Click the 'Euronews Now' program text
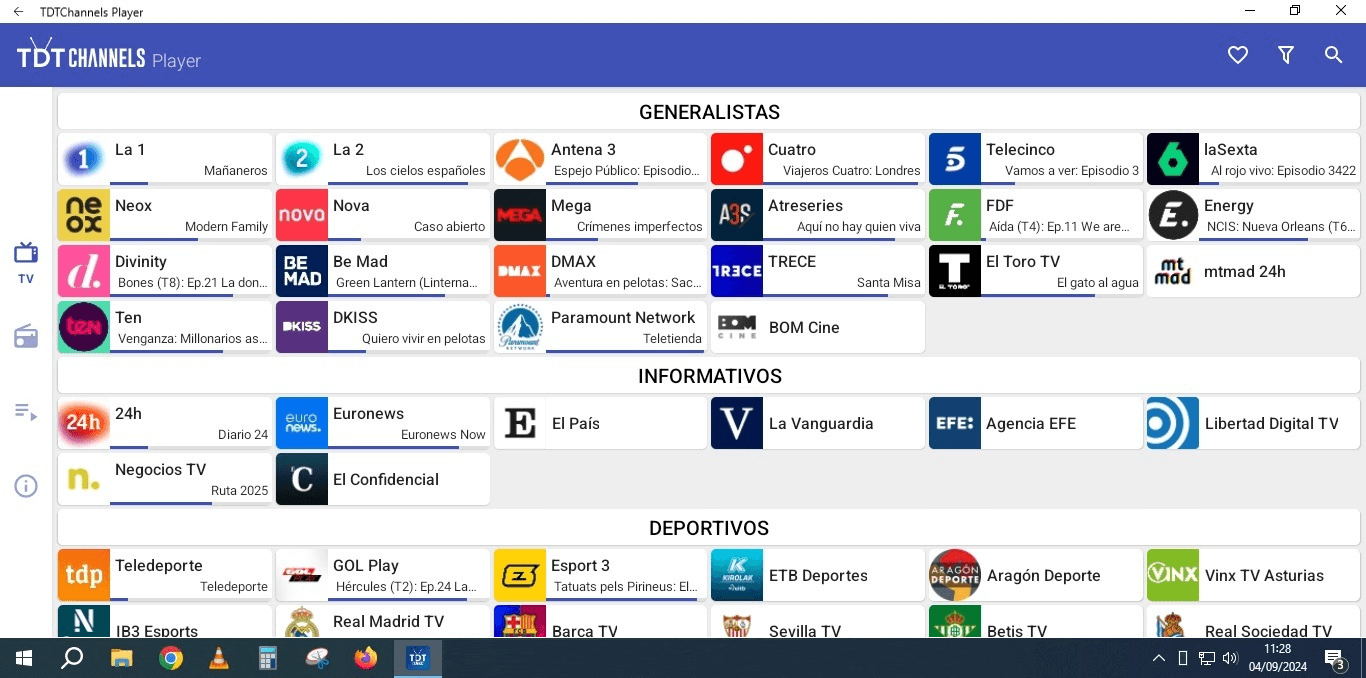The image size is (1366, 678). click(443, 435)
